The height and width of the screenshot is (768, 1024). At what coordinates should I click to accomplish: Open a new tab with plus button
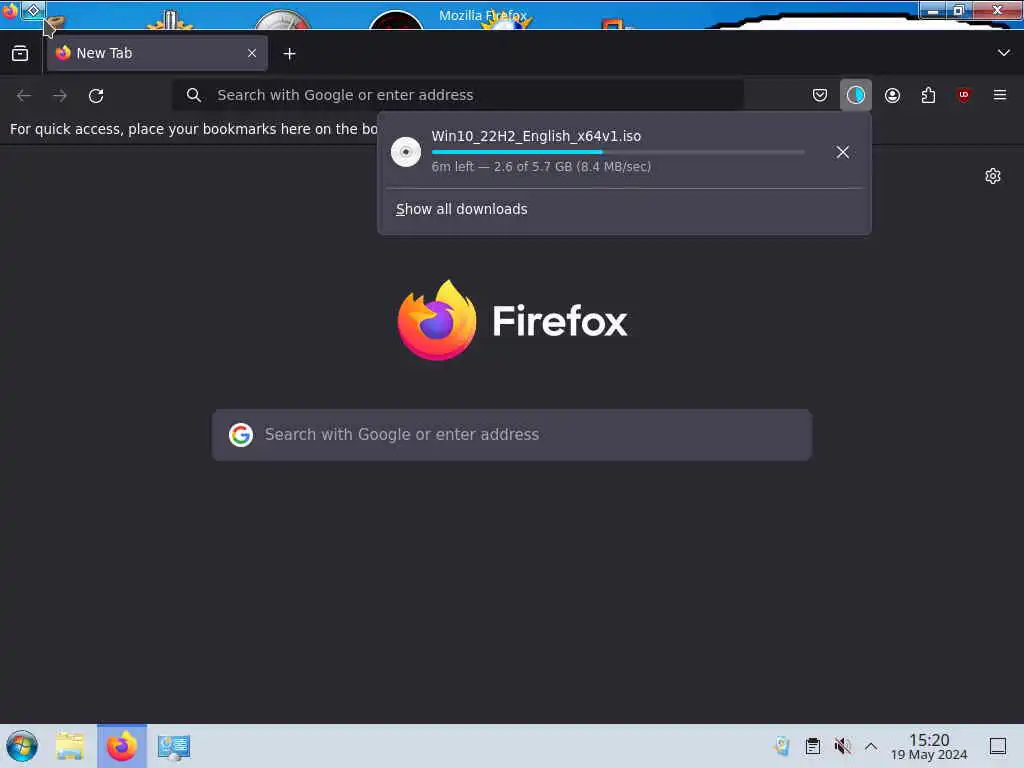click(x=289, y=54)
